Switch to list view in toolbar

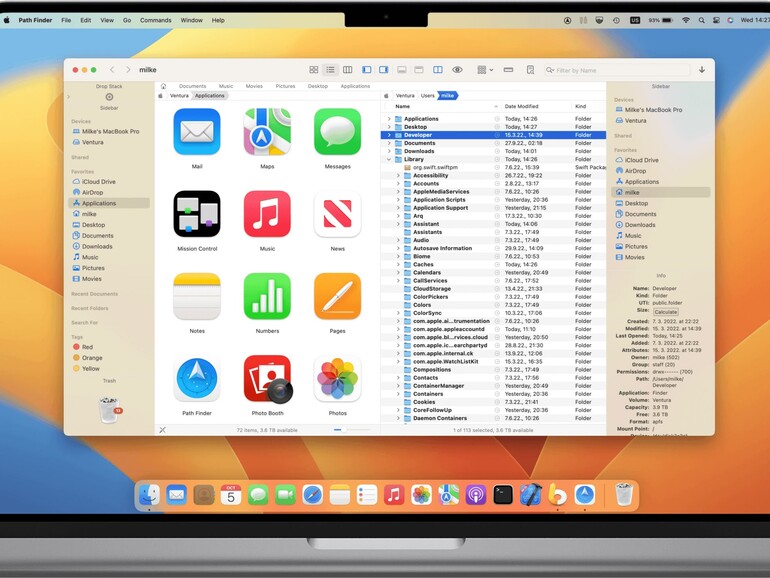pos(330,70)
